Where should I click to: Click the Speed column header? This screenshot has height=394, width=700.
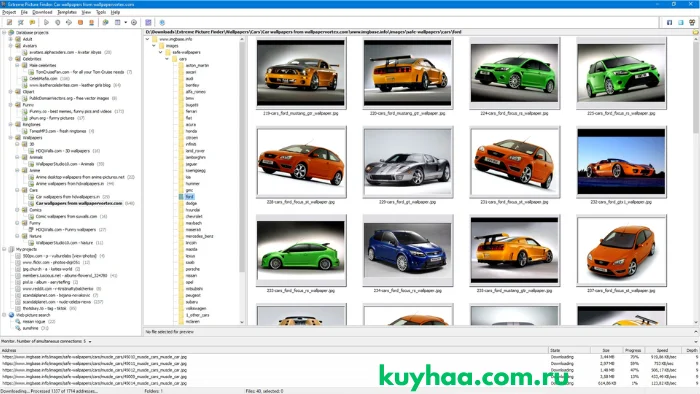click(662, 351)
